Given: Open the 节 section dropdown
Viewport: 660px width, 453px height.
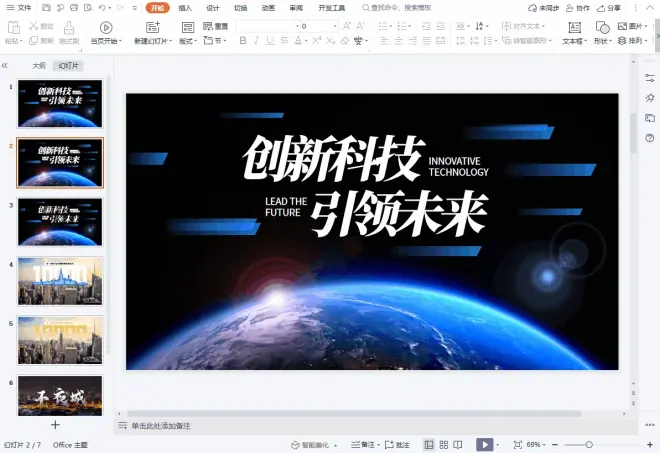Looking at the screenshot, I should 215,40.
